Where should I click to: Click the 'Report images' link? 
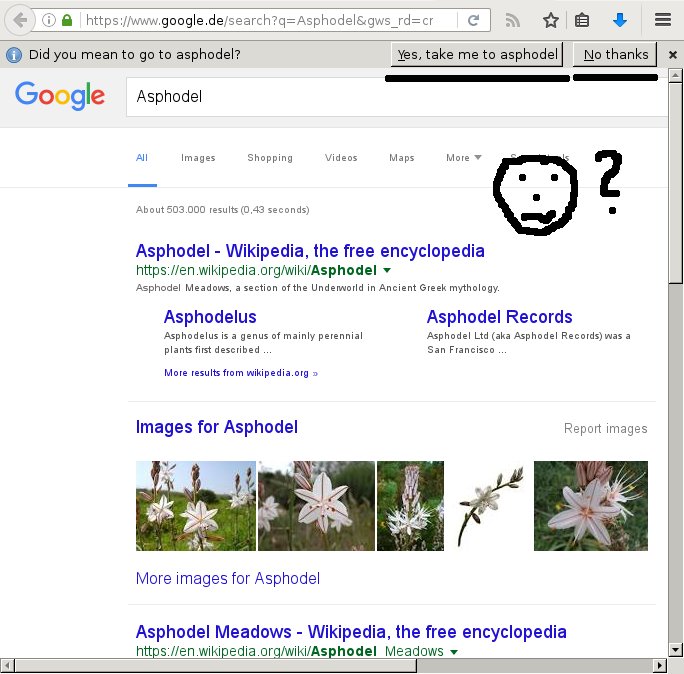coord(605,428)
